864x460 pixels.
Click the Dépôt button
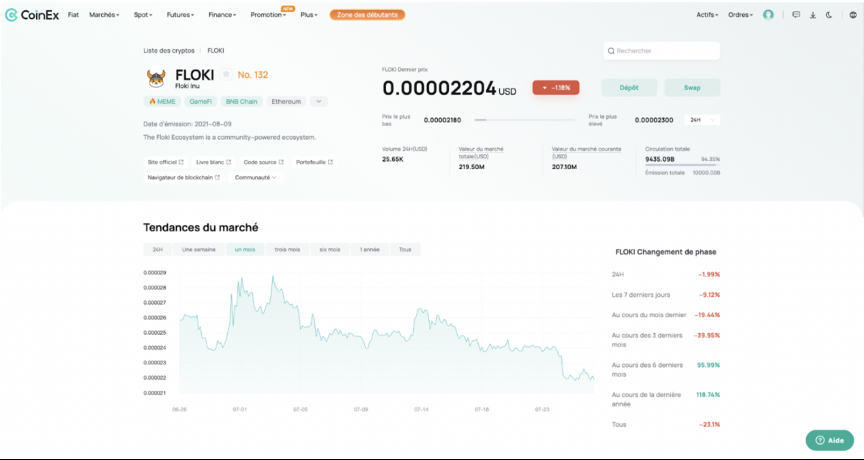pos(629,88)
